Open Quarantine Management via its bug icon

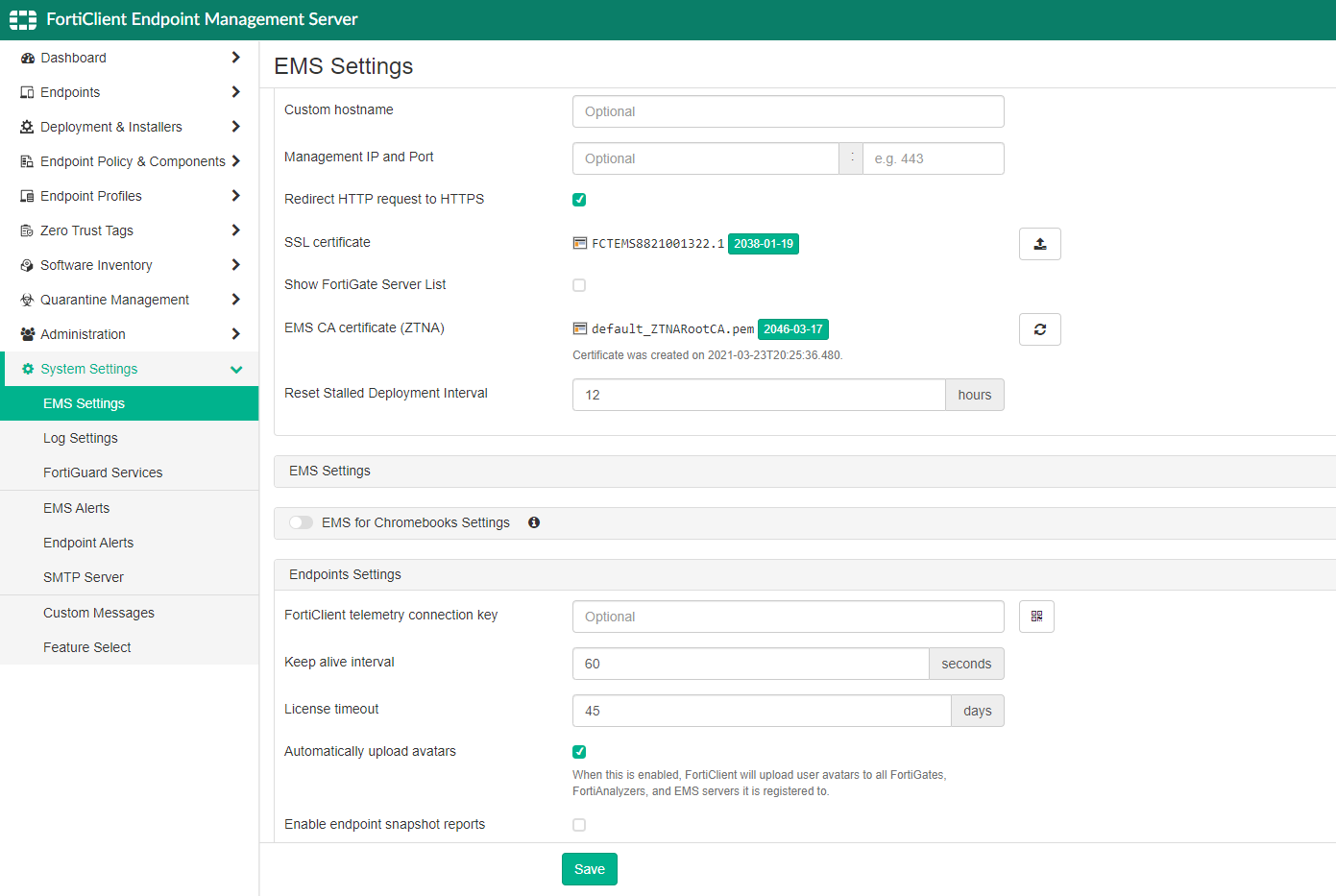pyautogui.click(x=27, y=300)
